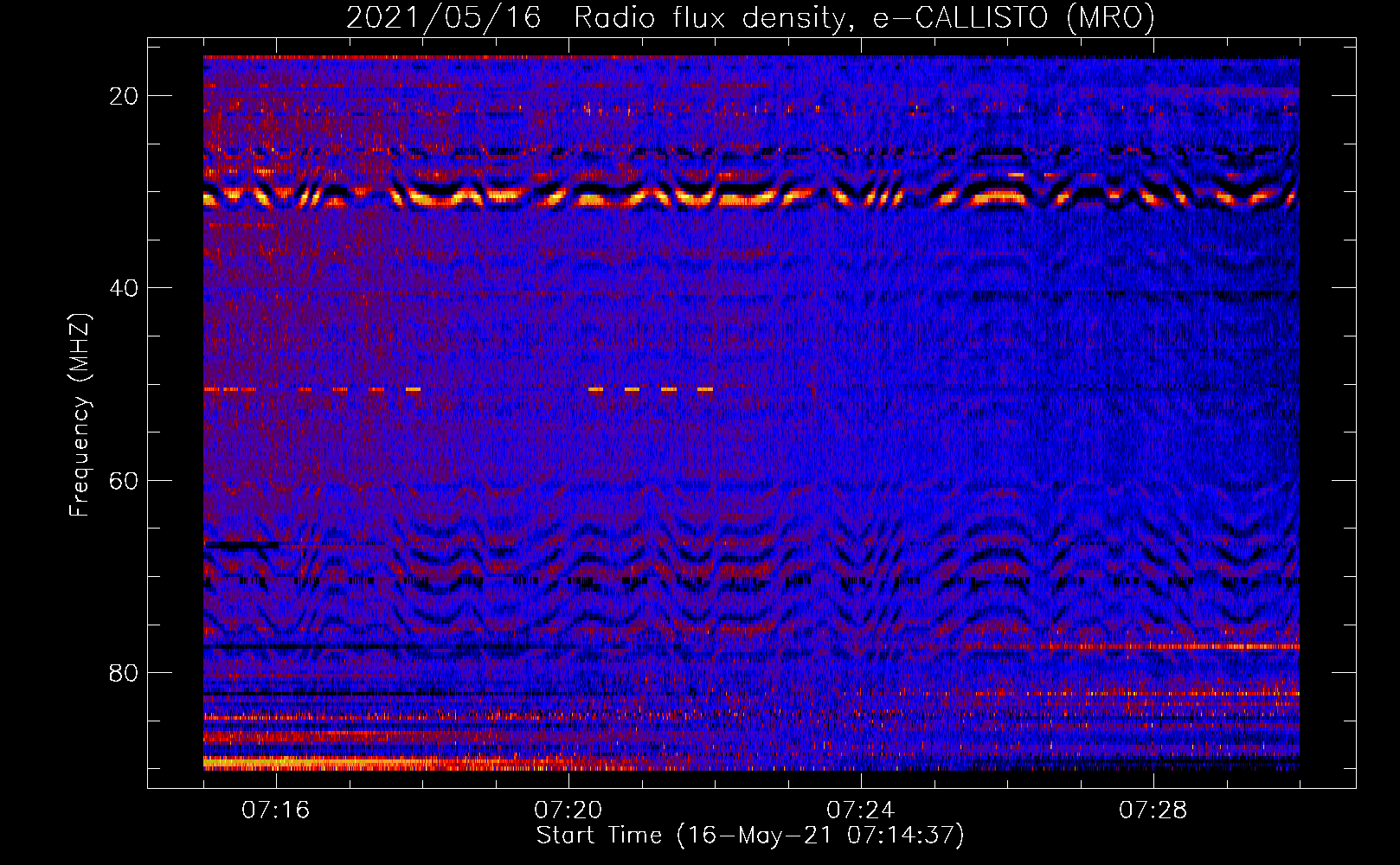This screenshot has height=865, width=1400.
Task: Click the time tick label "07:28"
Action: 1153,811
